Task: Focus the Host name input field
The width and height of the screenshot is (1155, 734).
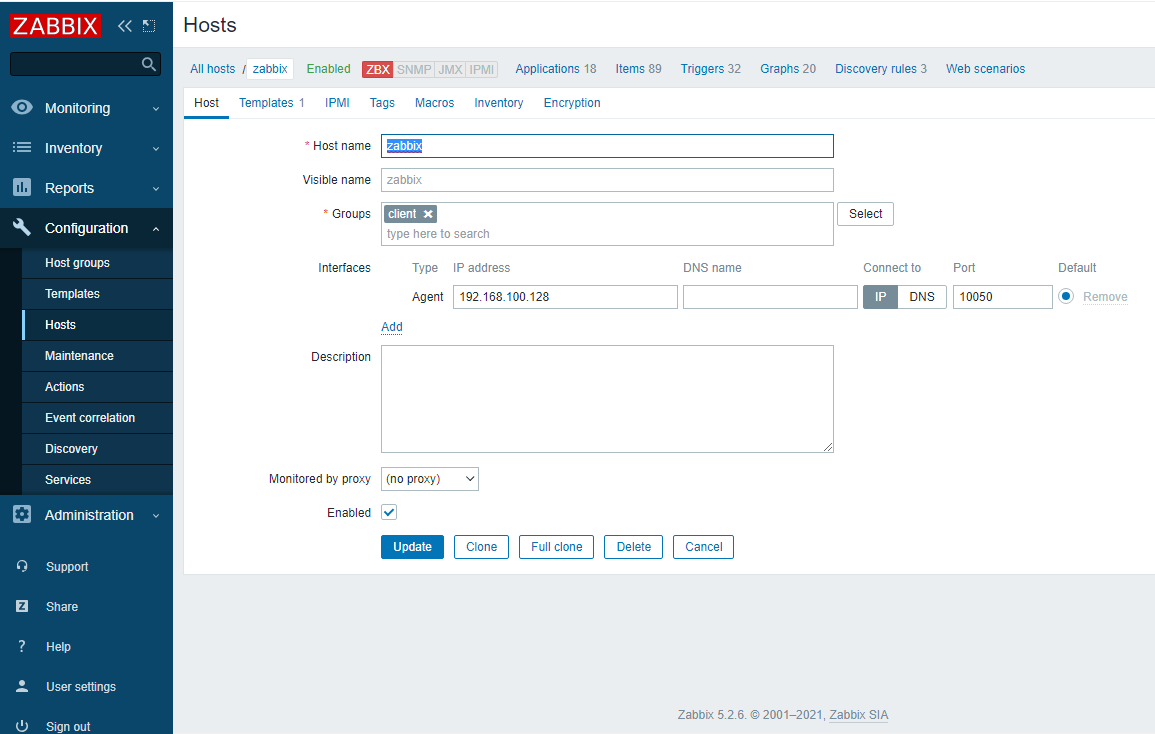Action: [607, 146]
